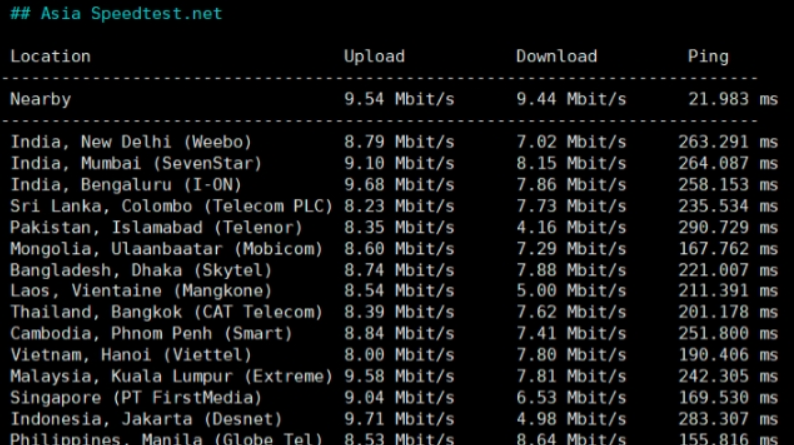Click Dhaka download 7.88 Mbit/s

click(x=571, y=270)
